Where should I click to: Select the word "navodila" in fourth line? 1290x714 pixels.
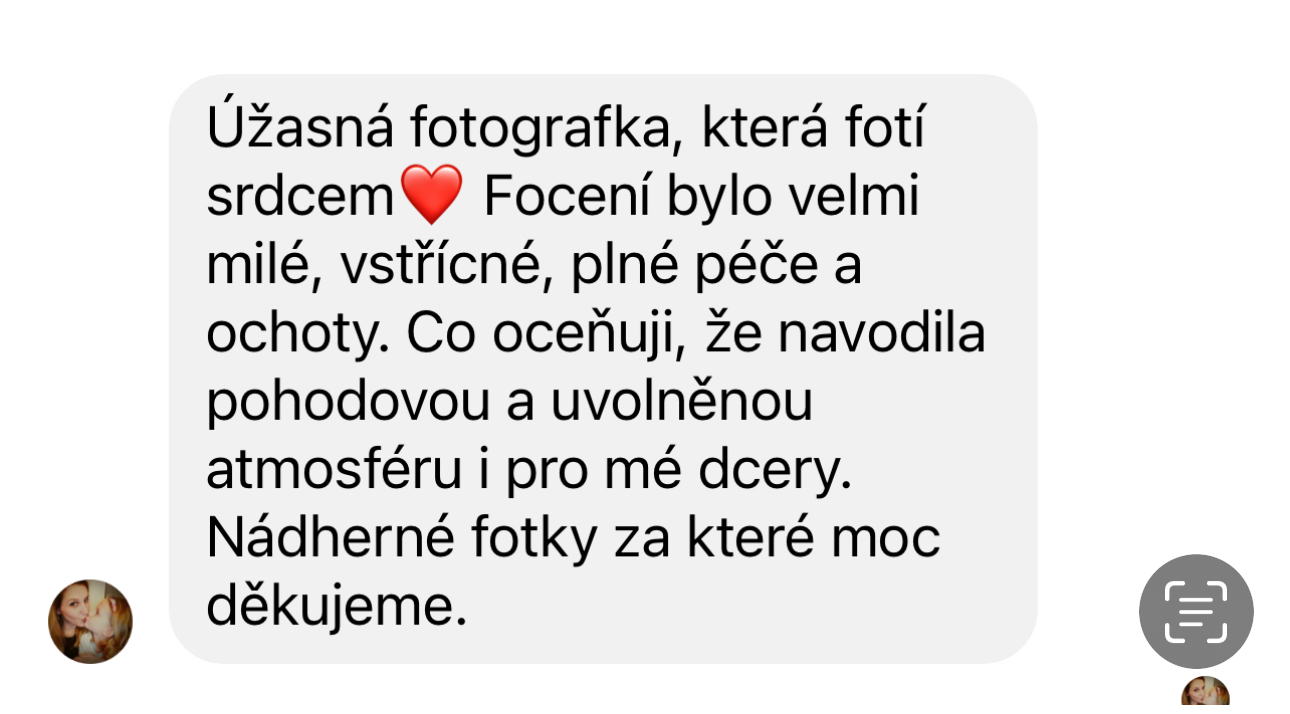click(x=882, y=334)
